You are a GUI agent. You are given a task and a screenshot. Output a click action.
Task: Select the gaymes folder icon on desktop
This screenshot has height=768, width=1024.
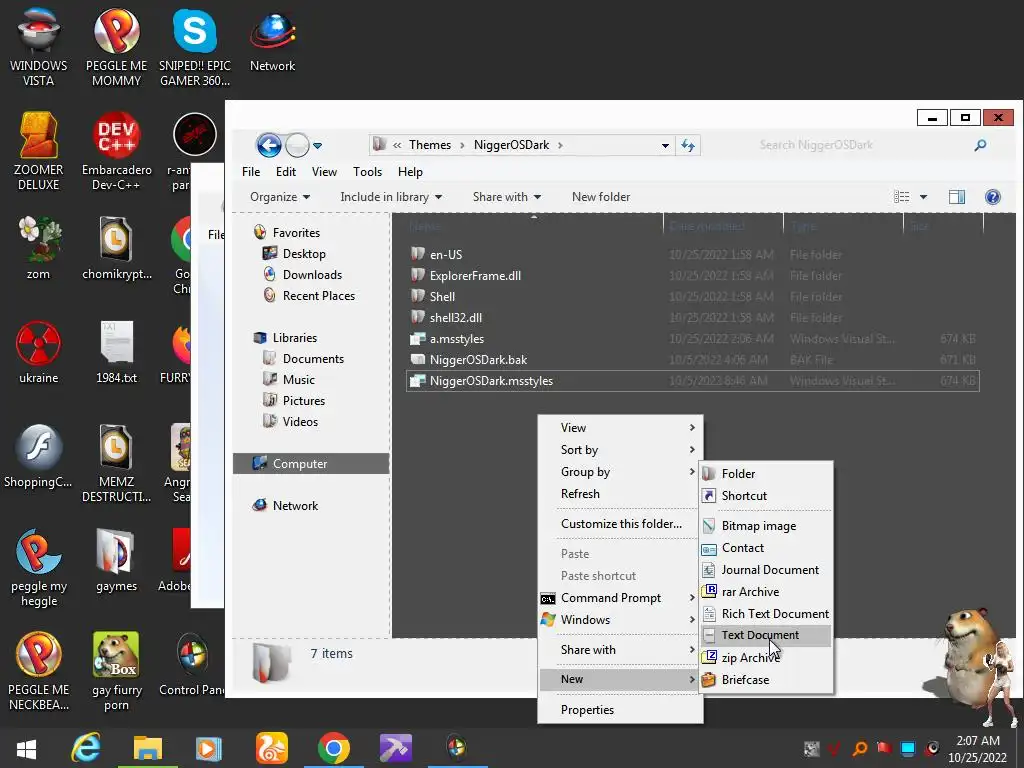pos(116,560)
